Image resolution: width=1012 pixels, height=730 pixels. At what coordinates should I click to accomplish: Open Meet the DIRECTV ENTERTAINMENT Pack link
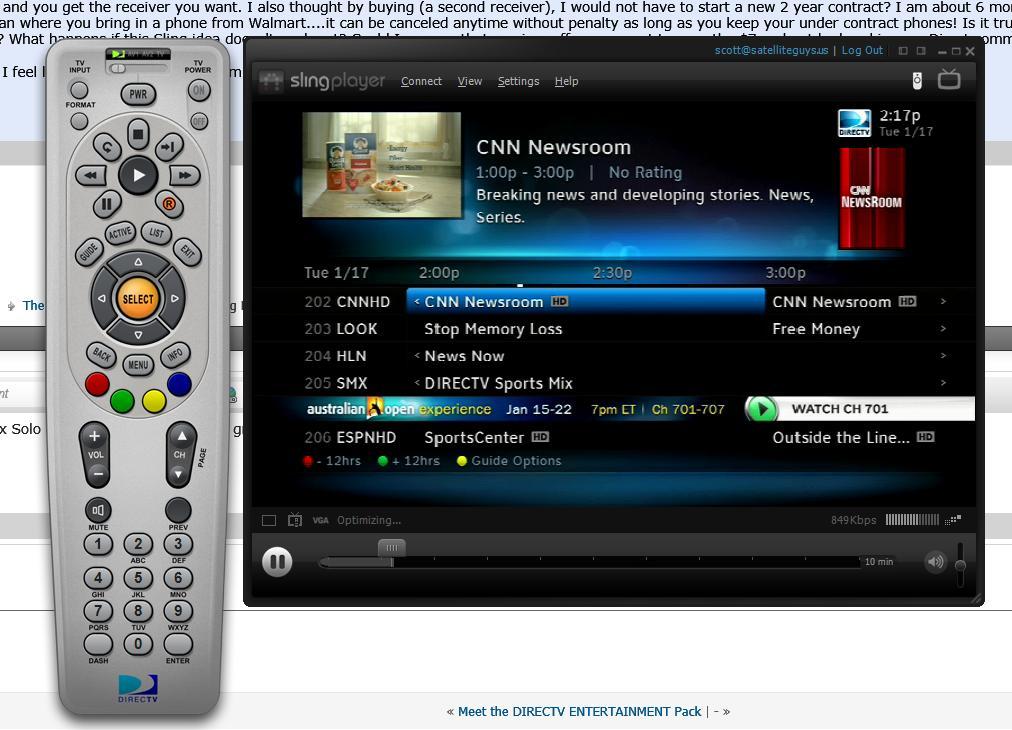579,711
